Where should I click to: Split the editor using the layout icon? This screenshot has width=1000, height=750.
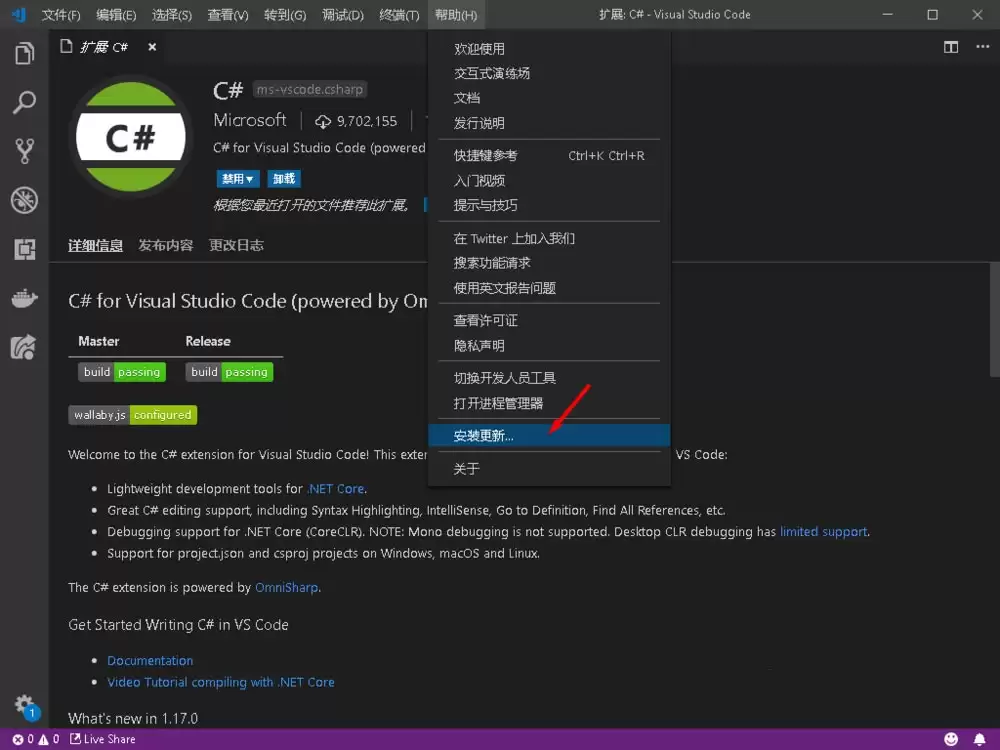pos(950,46)
